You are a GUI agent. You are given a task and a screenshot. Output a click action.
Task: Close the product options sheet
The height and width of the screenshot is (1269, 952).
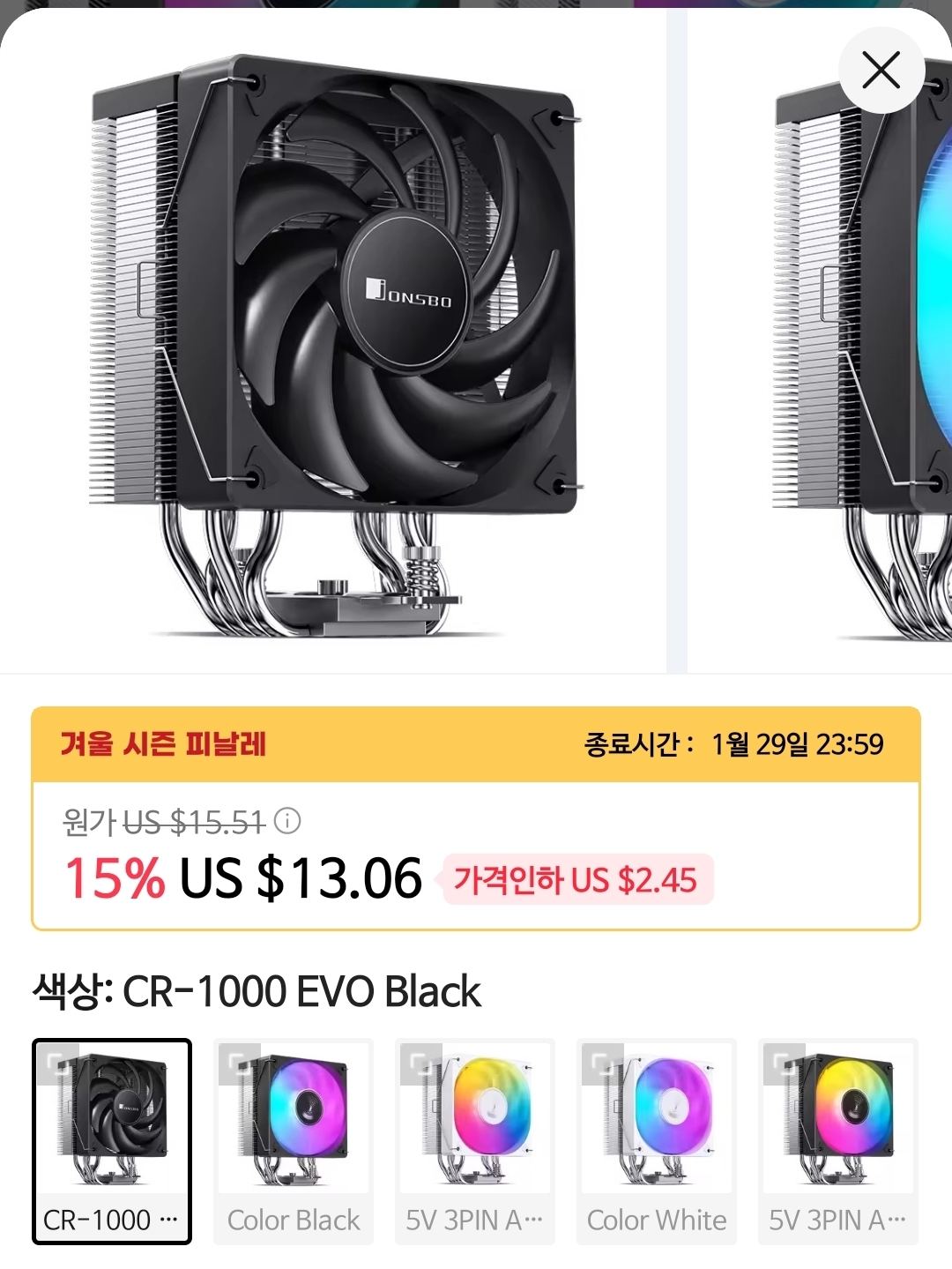(x=881, y=71)
